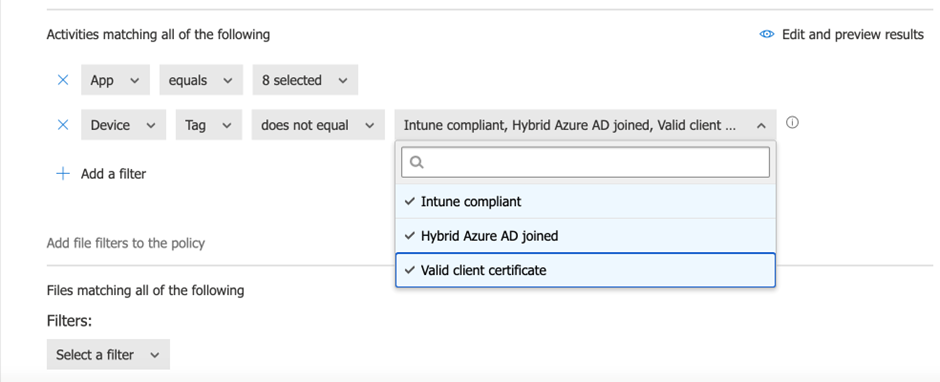Open the does not equal operator dropdown

[x=318, y=125]
